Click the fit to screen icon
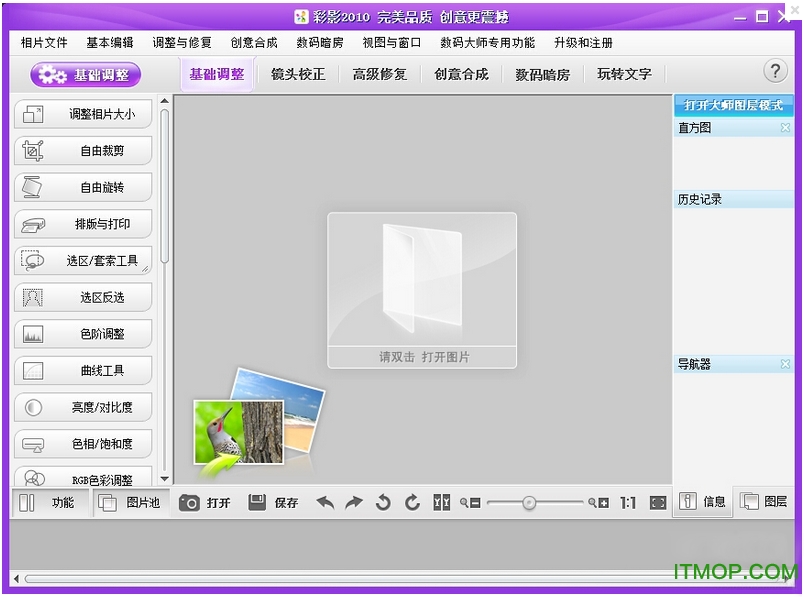The width and height of the screenshot is (804, 597). (657, 503)
